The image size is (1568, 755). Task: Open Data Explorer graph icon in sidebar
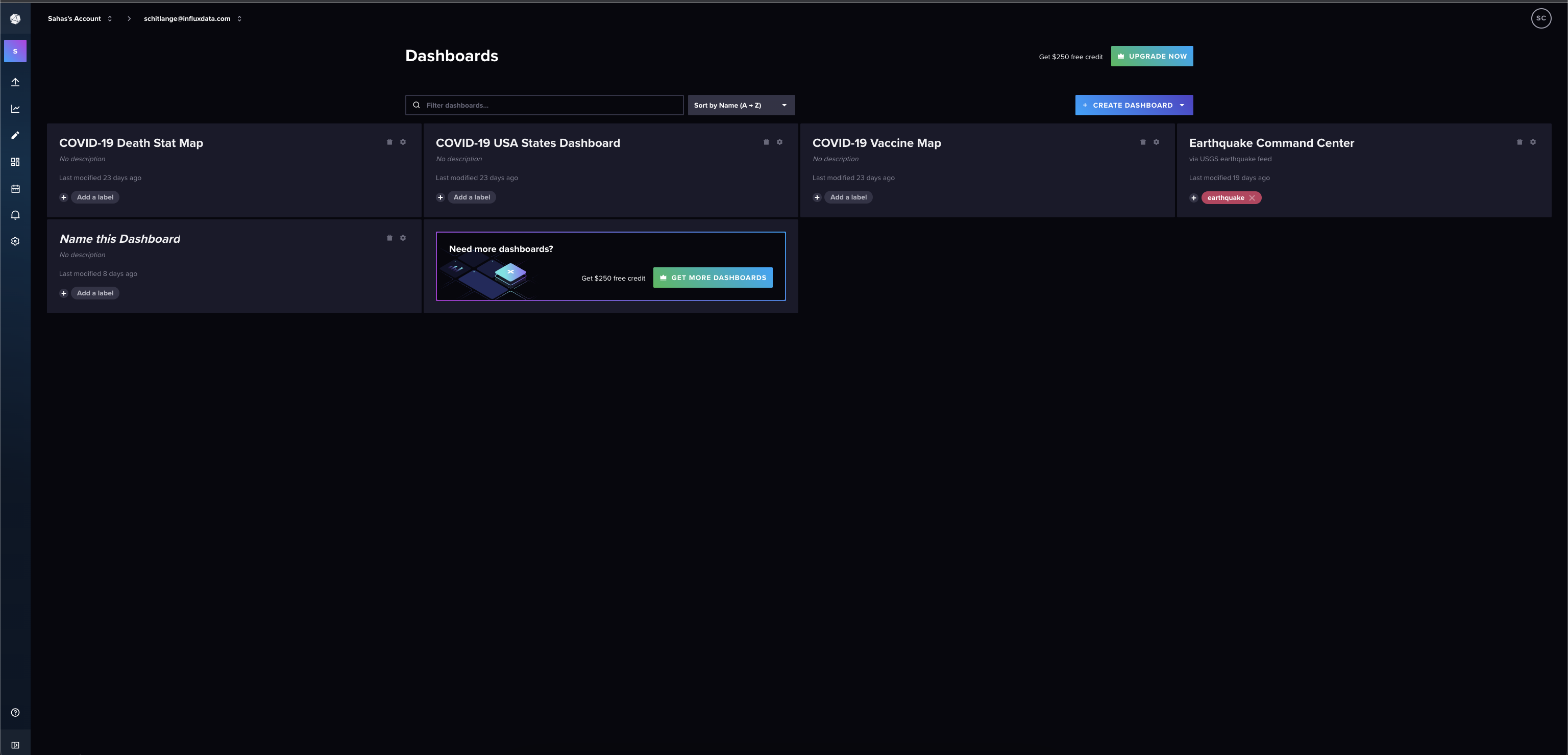click(15, 109)
